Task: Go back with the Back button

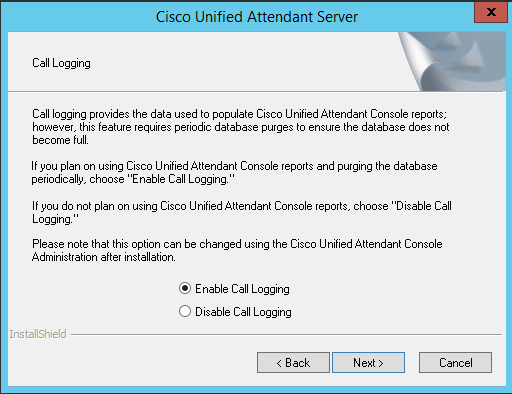Action: (x=293, y=363)
